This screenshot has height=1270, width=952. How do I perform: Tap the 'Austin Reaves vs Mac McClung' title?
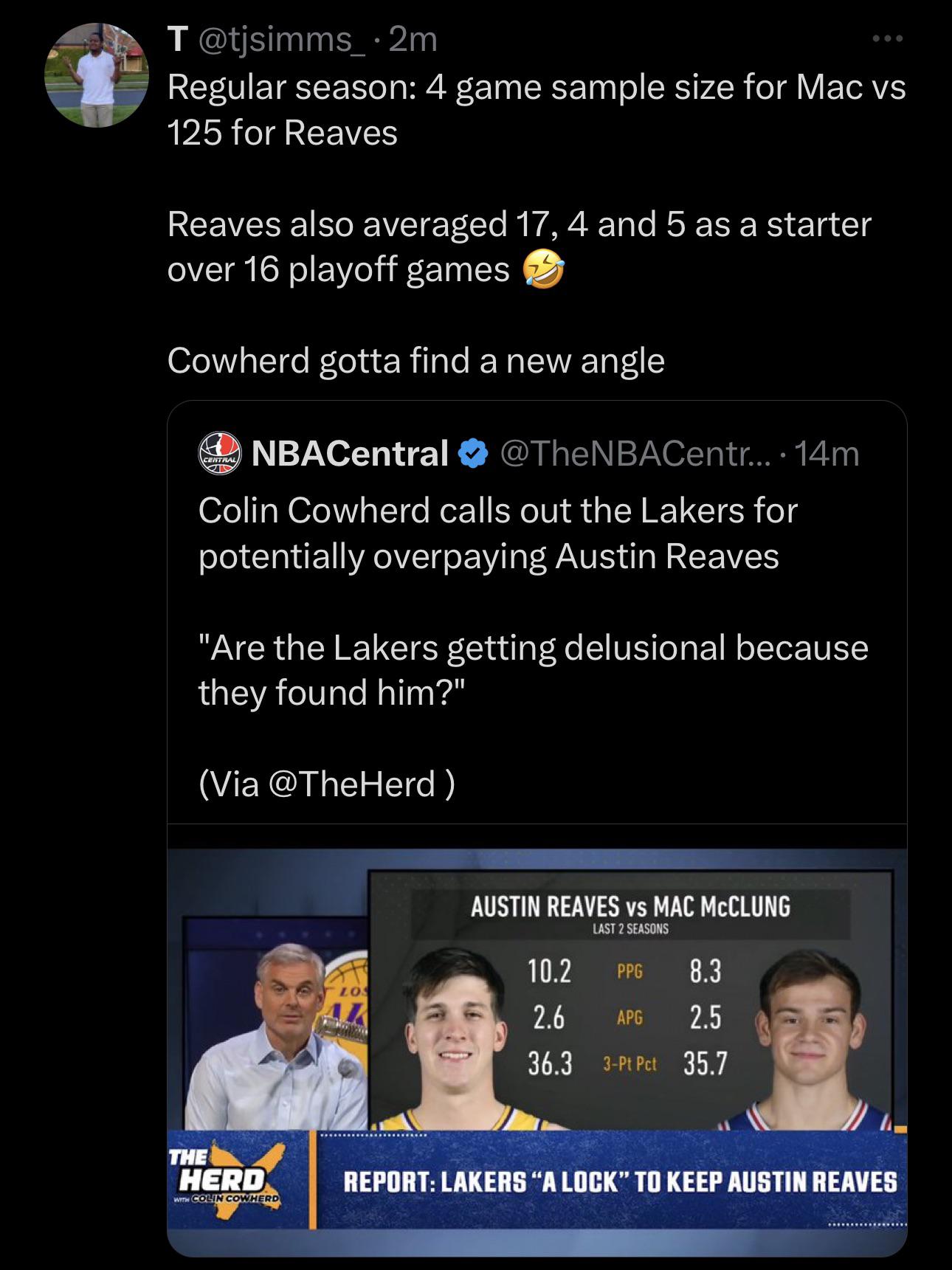click(x=630, y=906)
